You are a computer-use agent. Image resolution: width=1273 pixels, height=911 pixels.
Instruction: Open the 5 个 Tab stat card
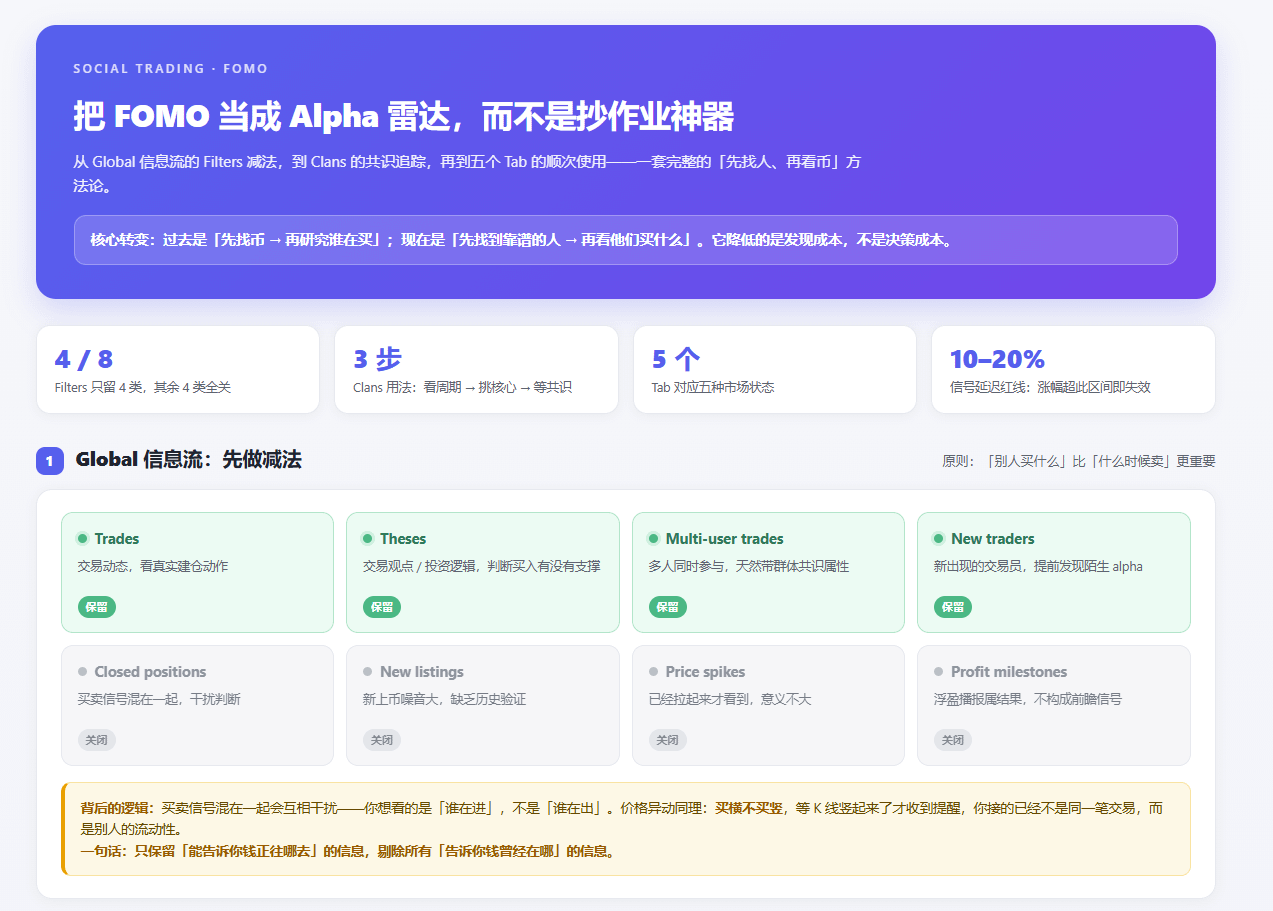click(775, 369)
